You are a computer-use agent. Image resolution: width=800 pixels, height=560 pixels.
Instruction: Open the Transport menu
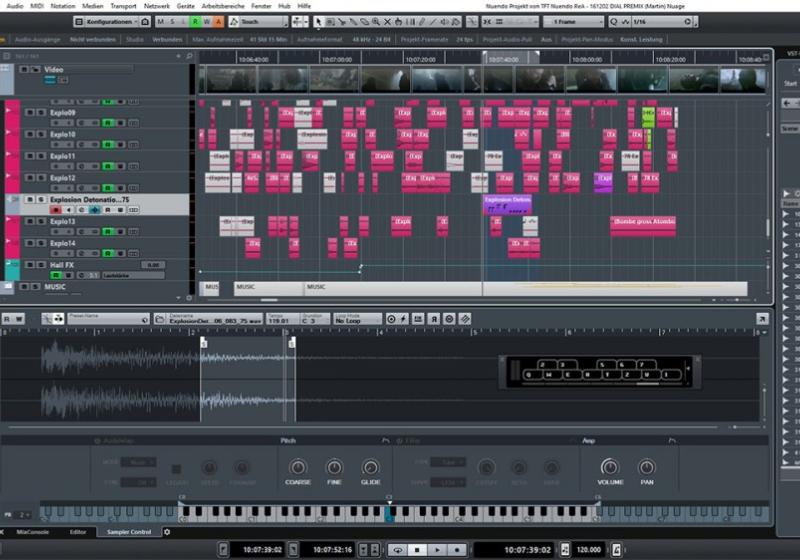click(123, 6)
